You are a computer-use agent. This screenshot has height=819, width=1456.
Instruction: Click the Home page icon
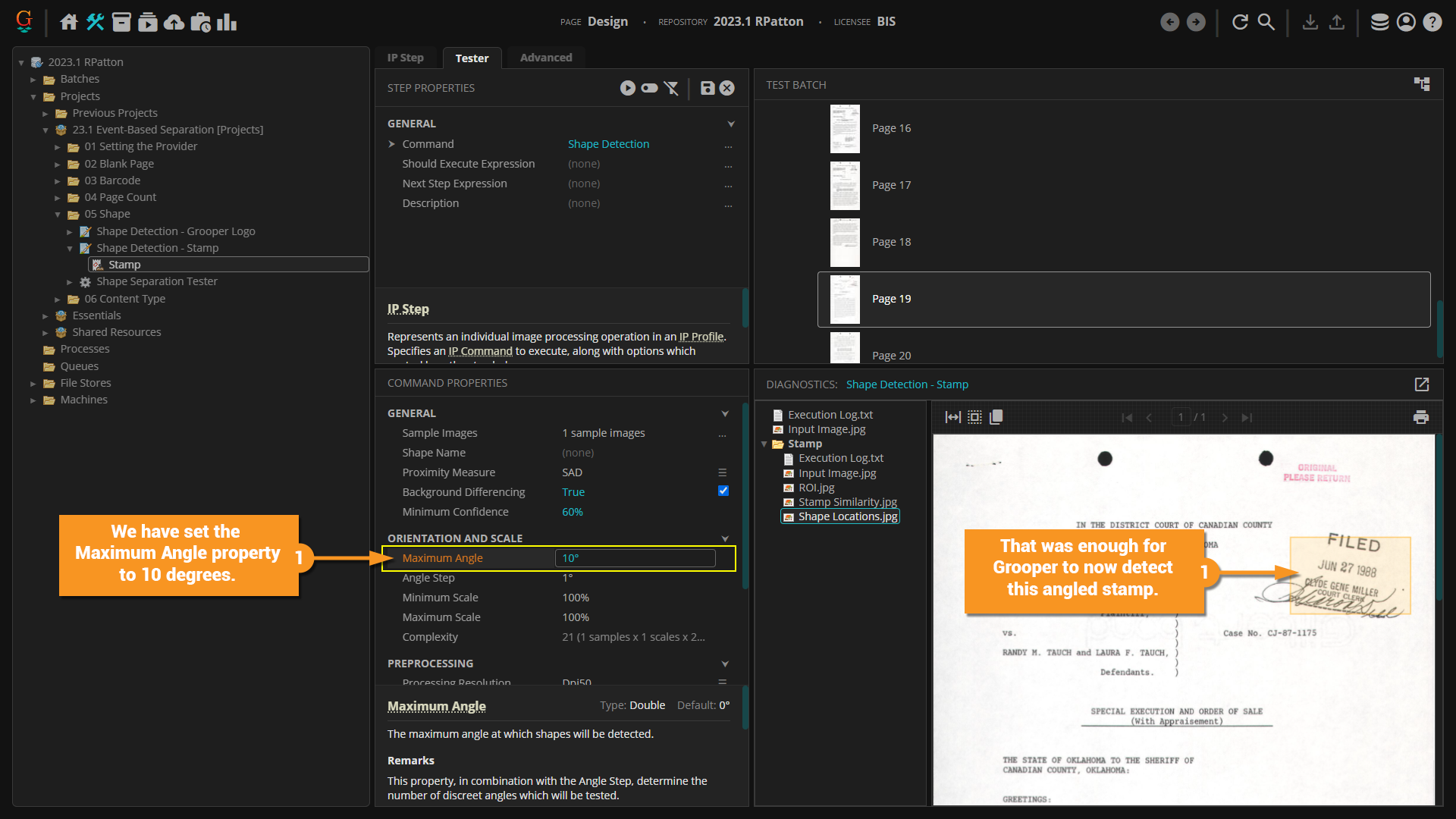(69, 22)
